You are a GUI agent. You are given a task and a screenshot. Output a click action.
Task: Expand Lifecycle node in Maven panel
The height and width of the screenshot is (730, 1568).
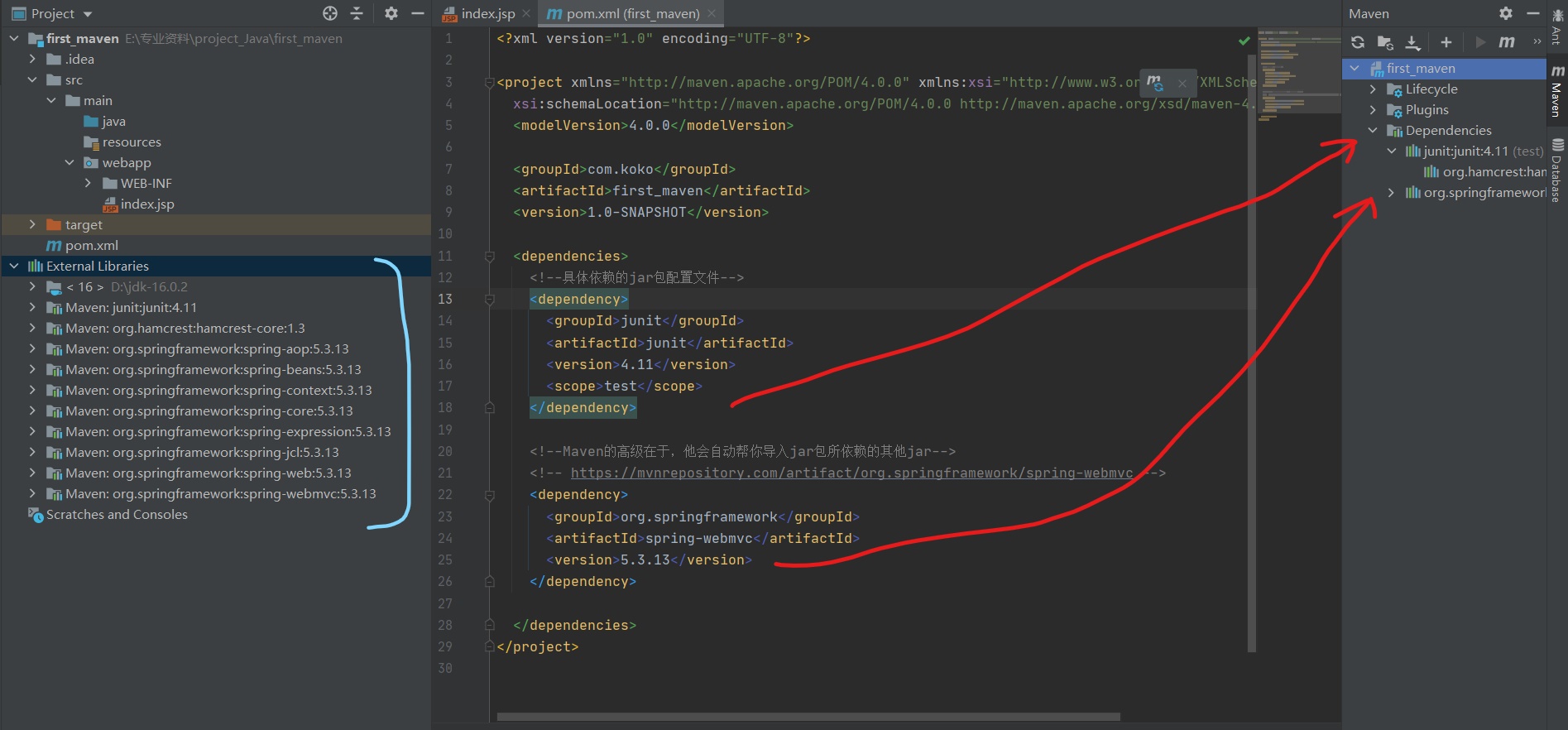pos(1374,89)
